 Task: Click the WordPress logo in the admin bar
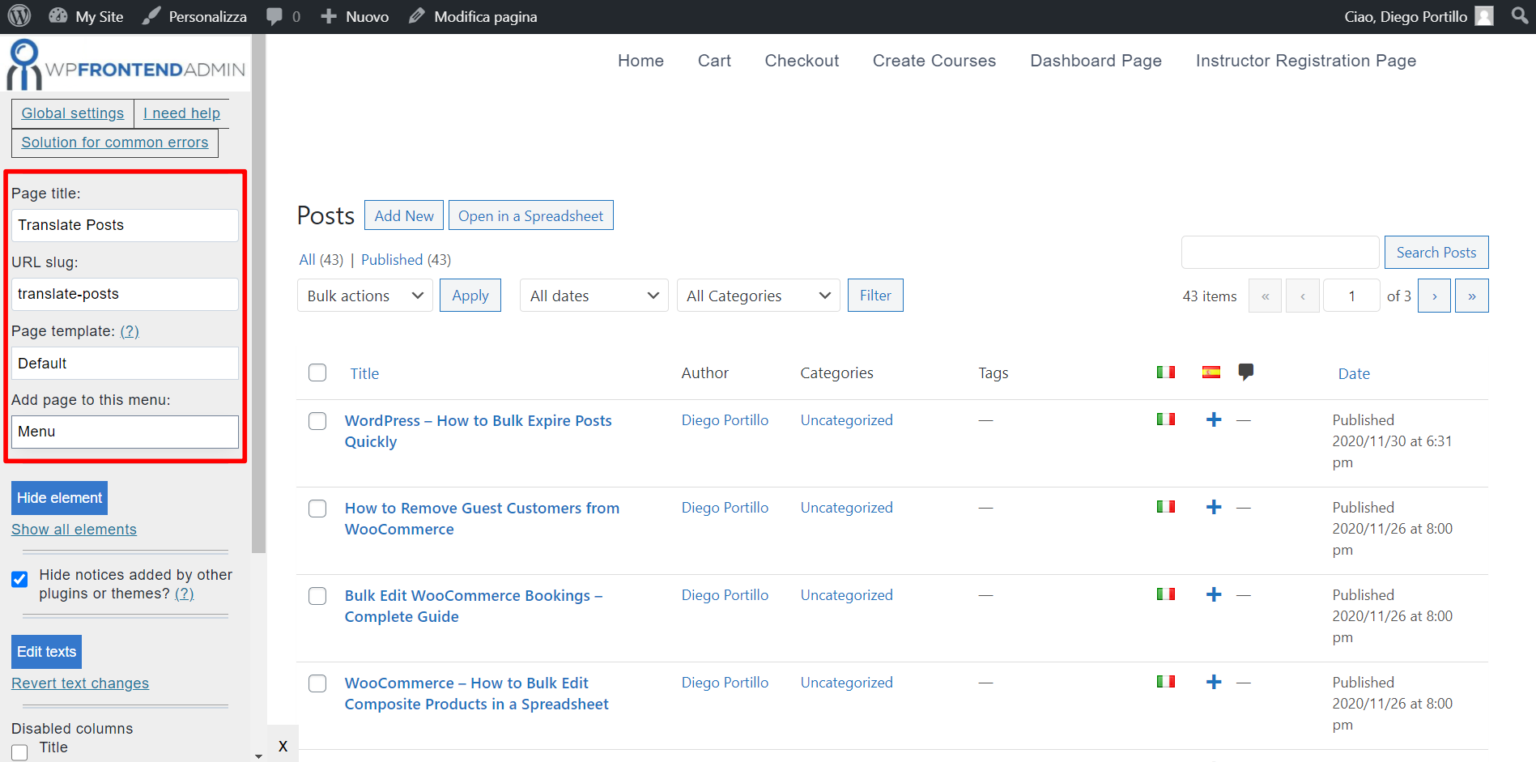click(18, 16)
